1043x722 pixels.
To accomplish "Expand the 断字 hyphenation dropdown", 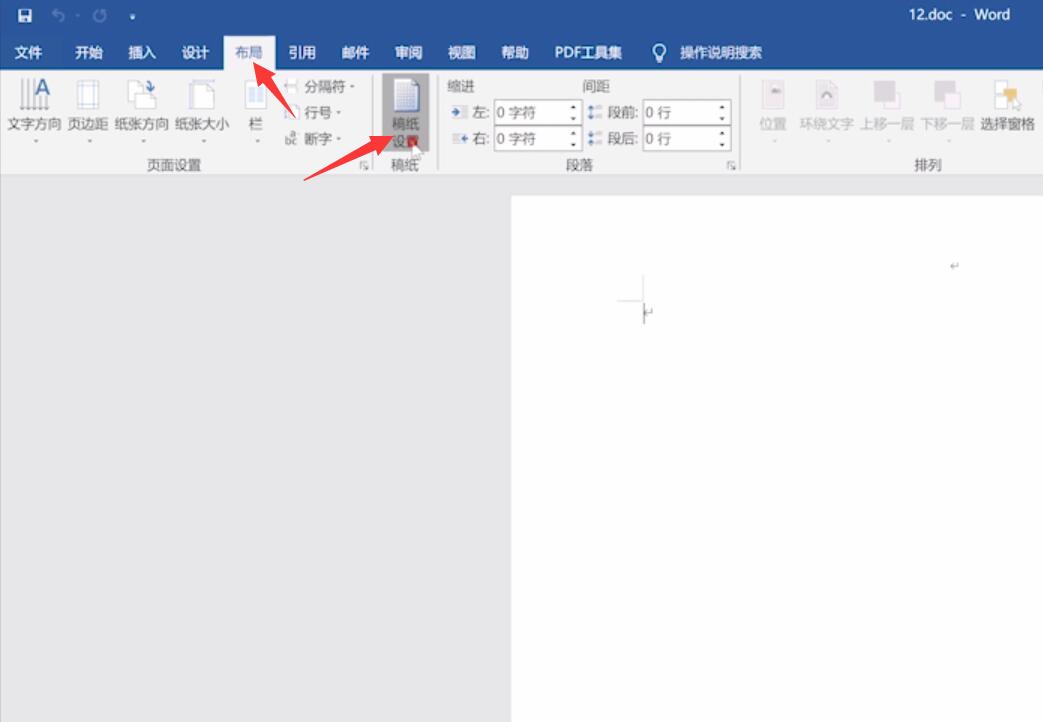I will [313, 138].
